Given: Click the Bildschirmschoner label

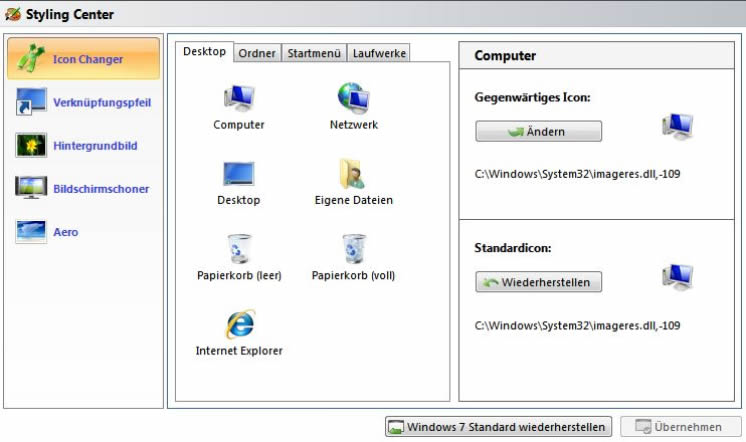Looking at the screenshot, I should pyautogui.click(x=101, y=189).
